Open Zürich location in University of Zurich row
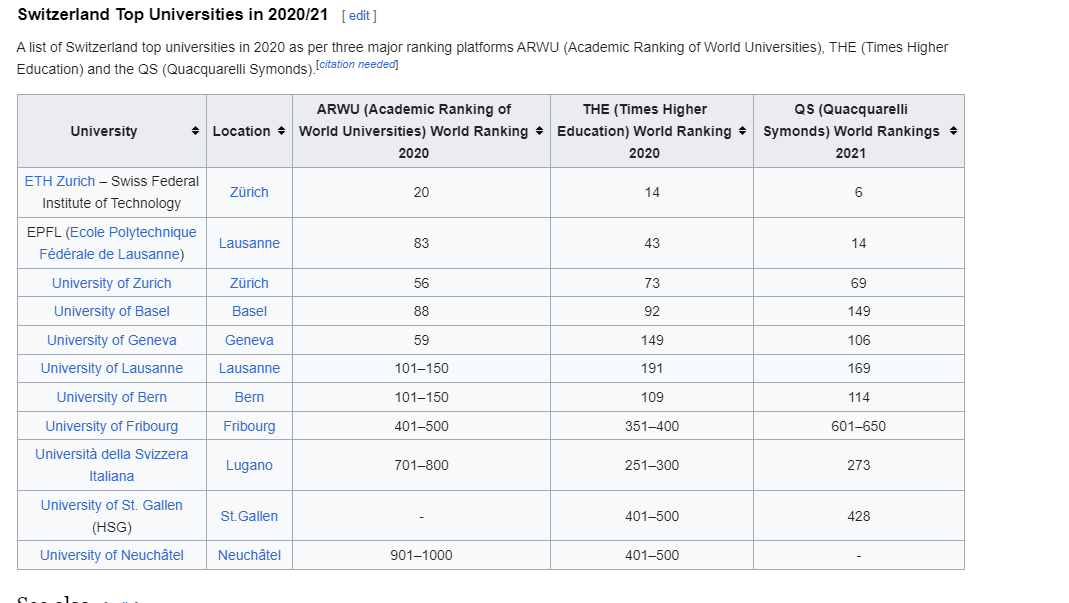1069x603 pixels. coord(250,283)
